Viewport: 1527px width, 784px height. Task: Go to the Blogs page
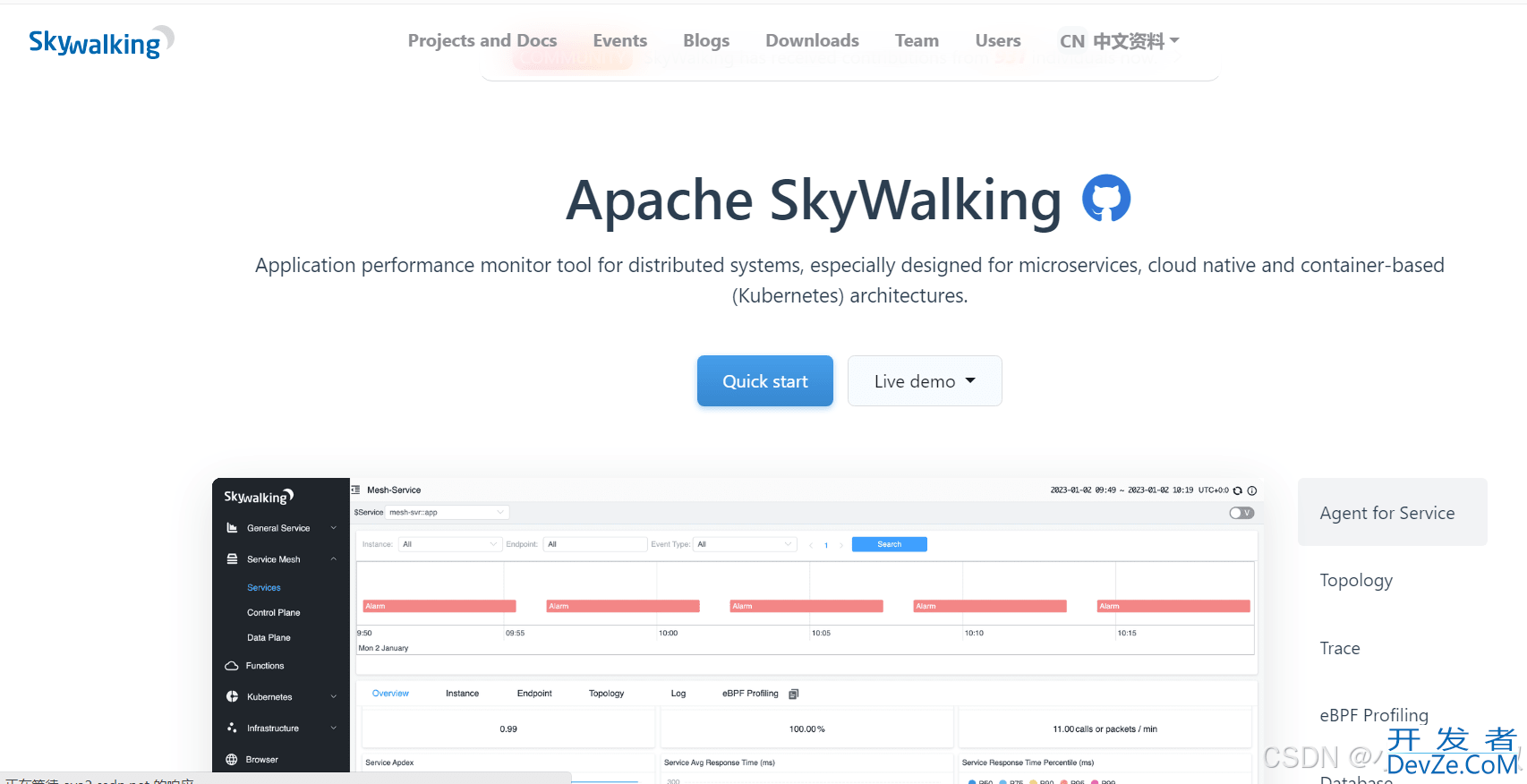coord(706,41)
